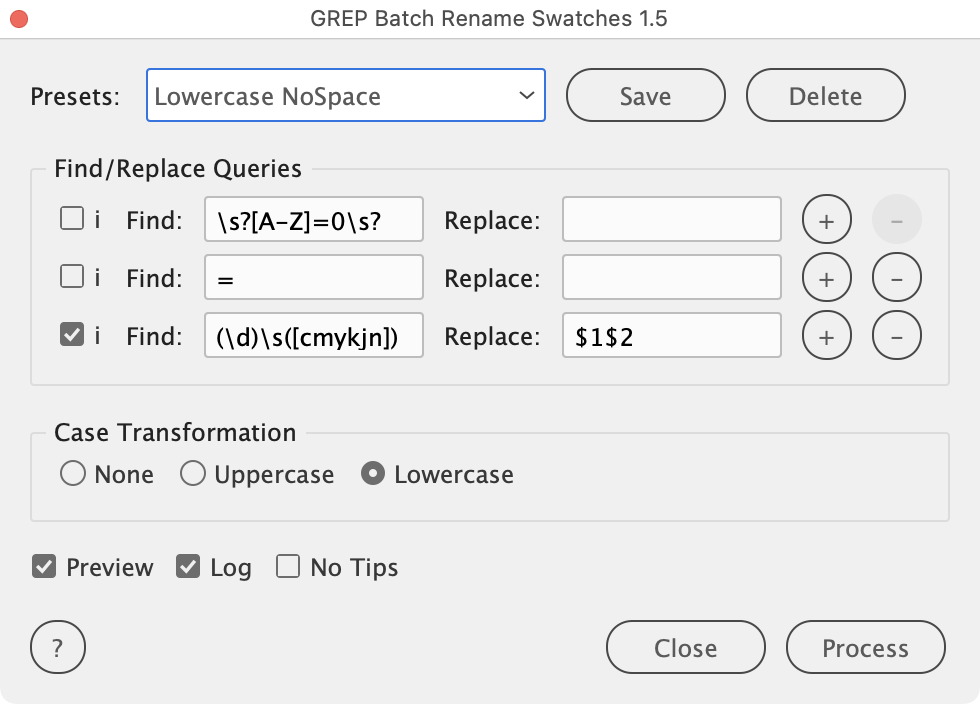
Task: Disable the third query row checkbox
Action: [x=72, y=335]
